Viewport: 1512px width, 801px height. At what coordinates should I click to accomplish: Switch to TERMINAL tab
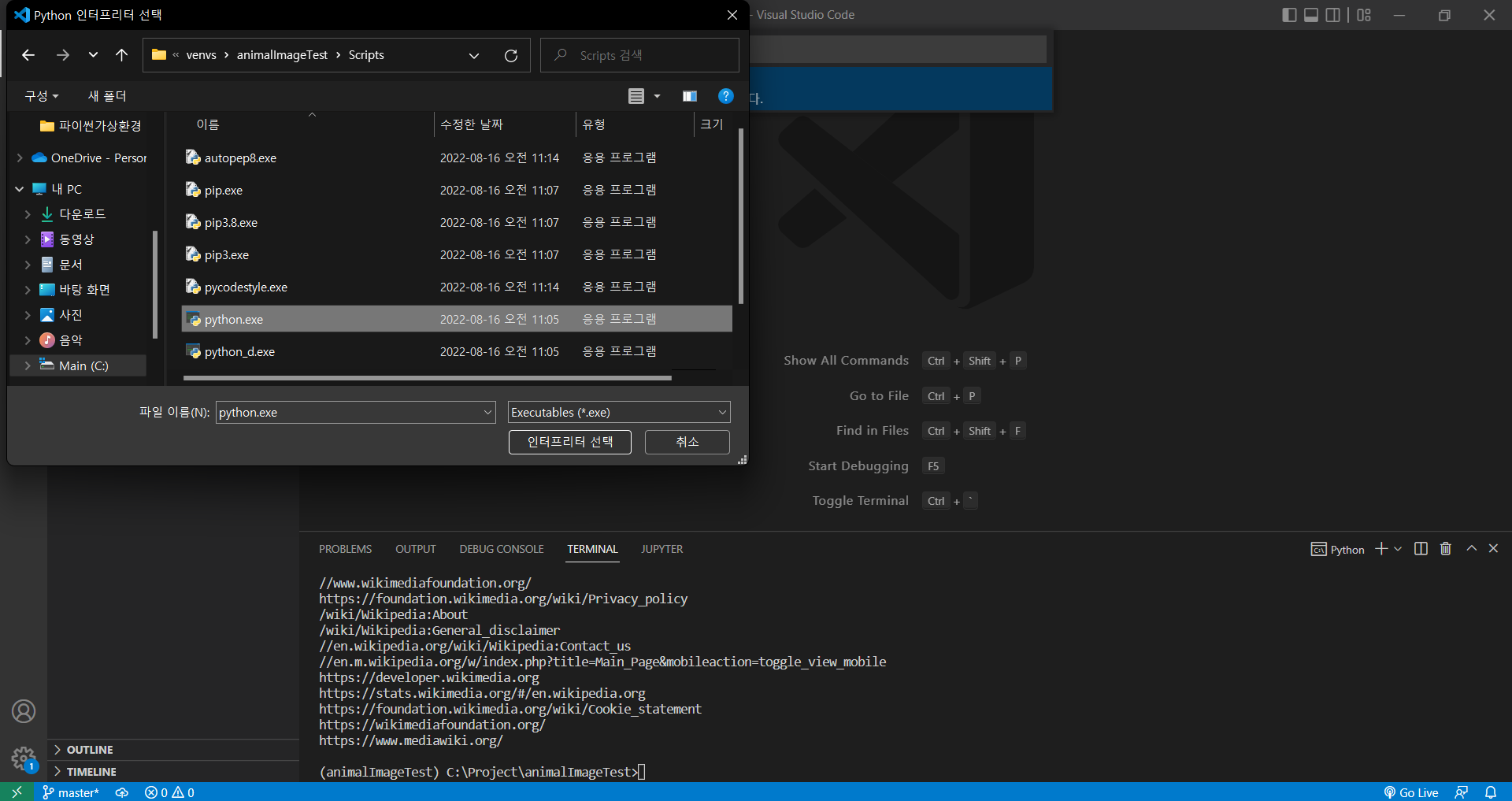point(592,549)
